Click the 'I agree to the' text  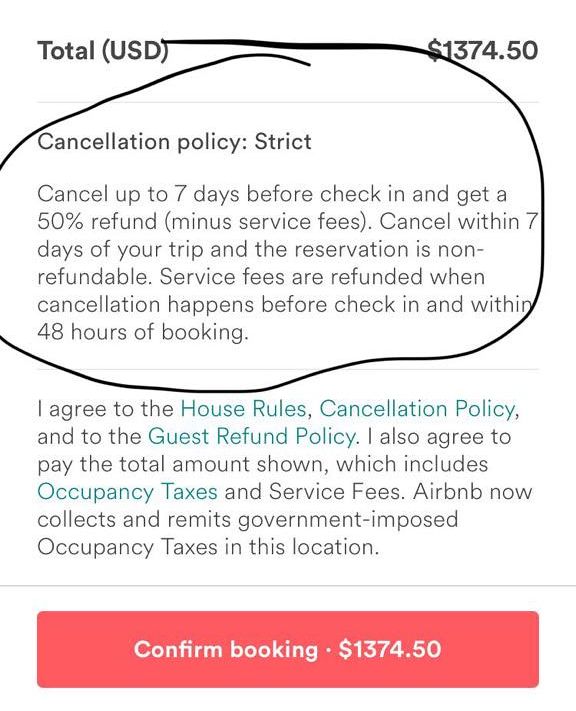coord(106,409)
